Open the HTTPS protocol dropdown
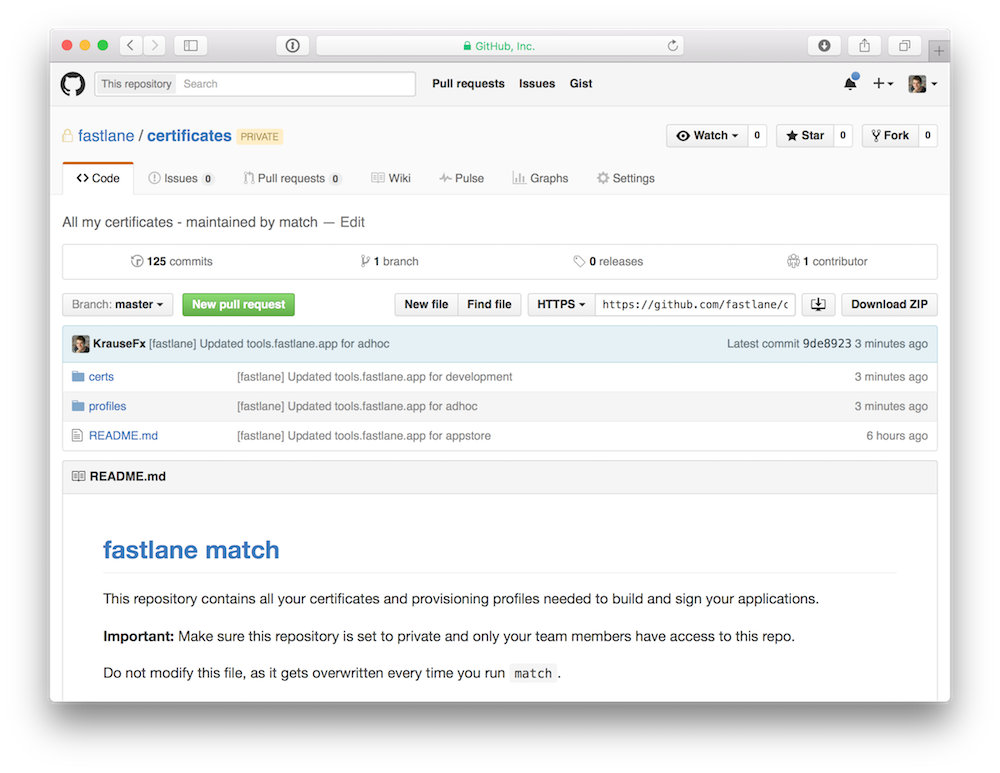 [560, 304]
